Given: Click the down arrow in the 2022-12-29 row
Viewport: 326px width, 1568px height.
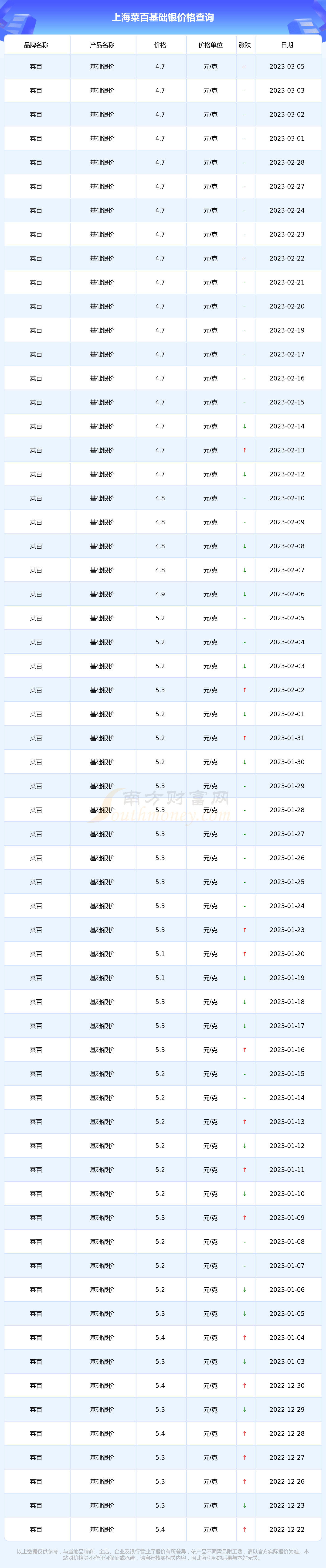Looking at the screenshot, I should click(x=244, y=1409).
